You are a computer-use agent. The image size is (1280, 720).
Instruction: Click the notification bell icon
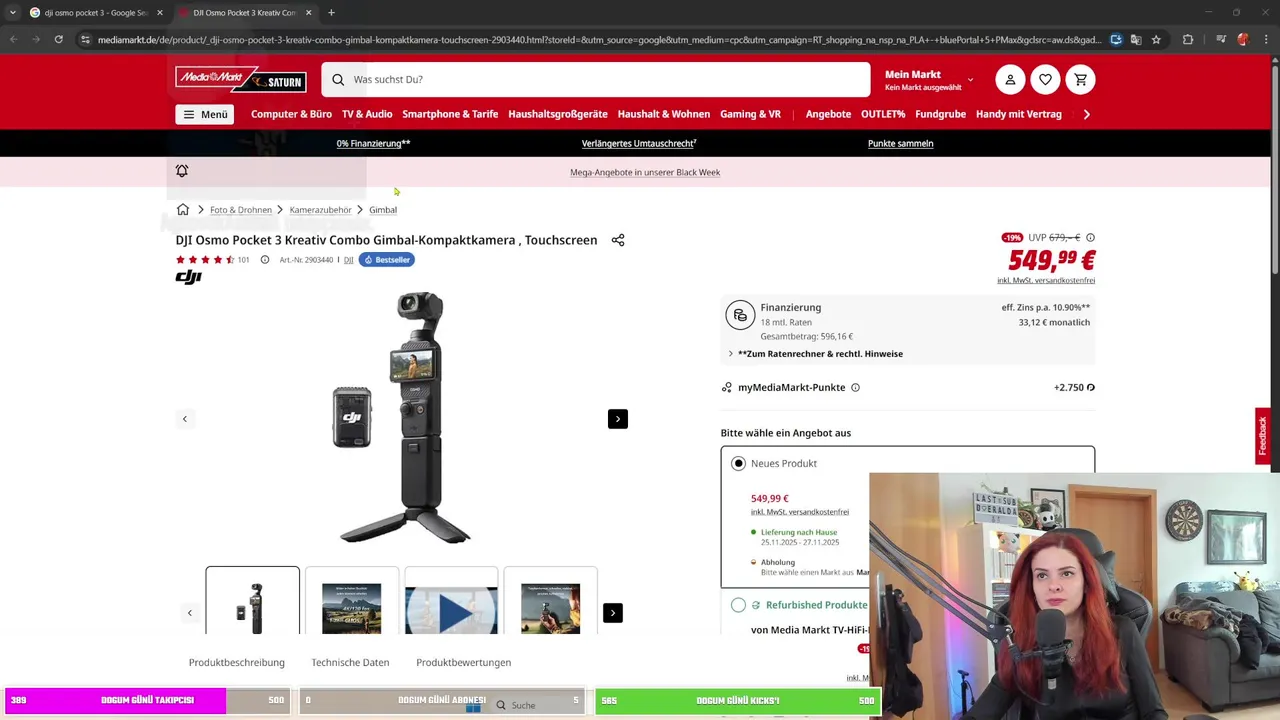click(x=182, y=171)
